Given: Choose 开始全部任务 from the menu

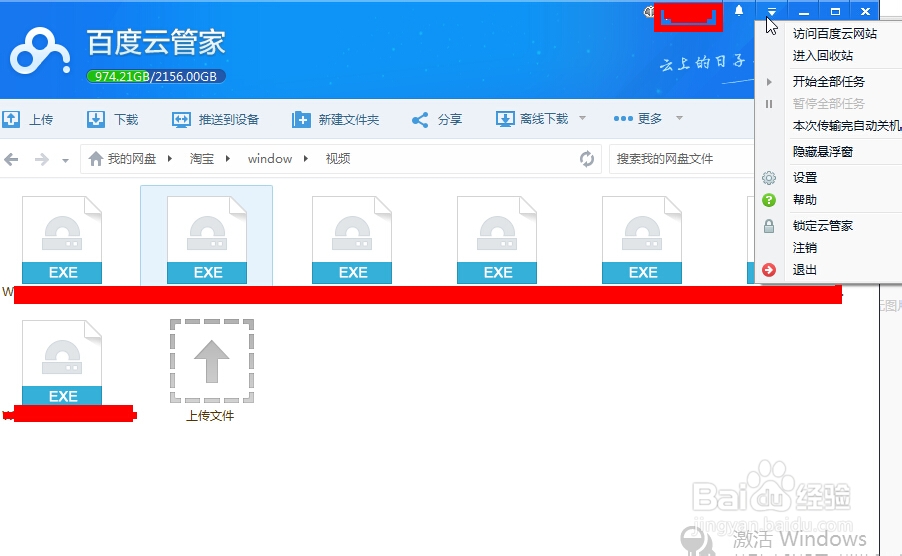Looking at the screenshot, I should pyautogui.click(x=828, y=82).
